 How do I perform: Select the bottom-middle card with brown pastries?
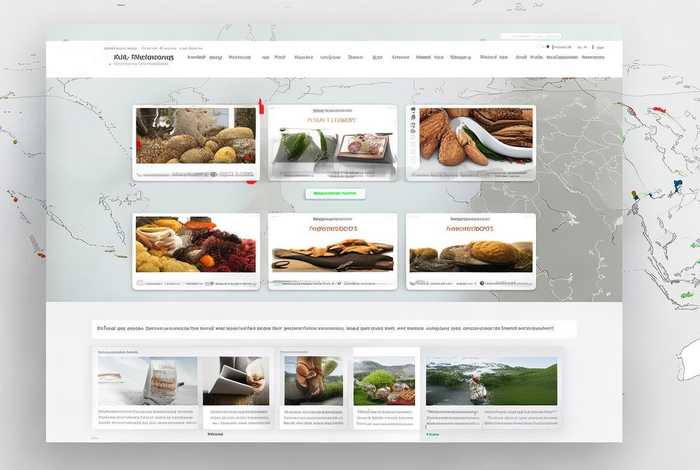(331, 250)
